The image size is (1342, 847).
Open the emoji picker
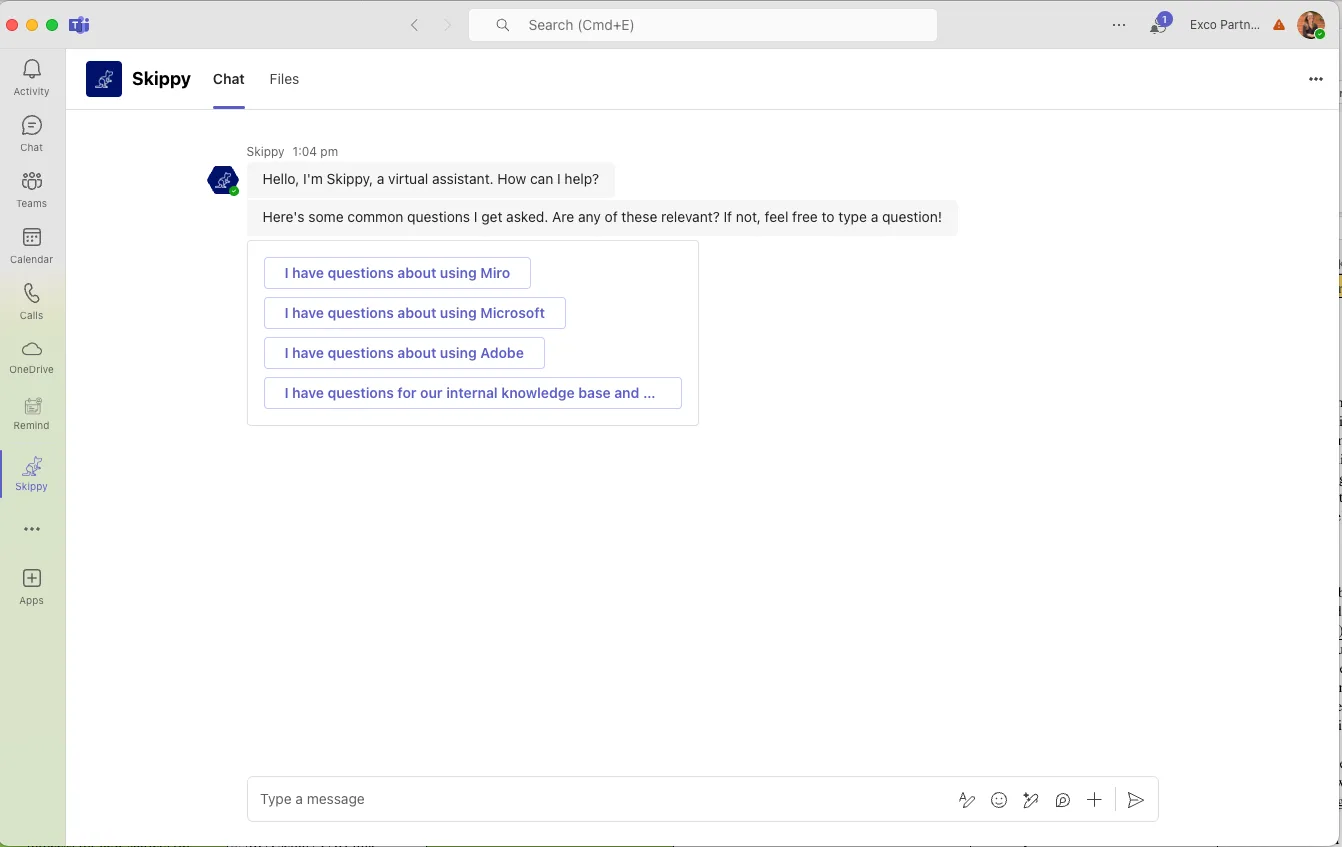[999, 800]
